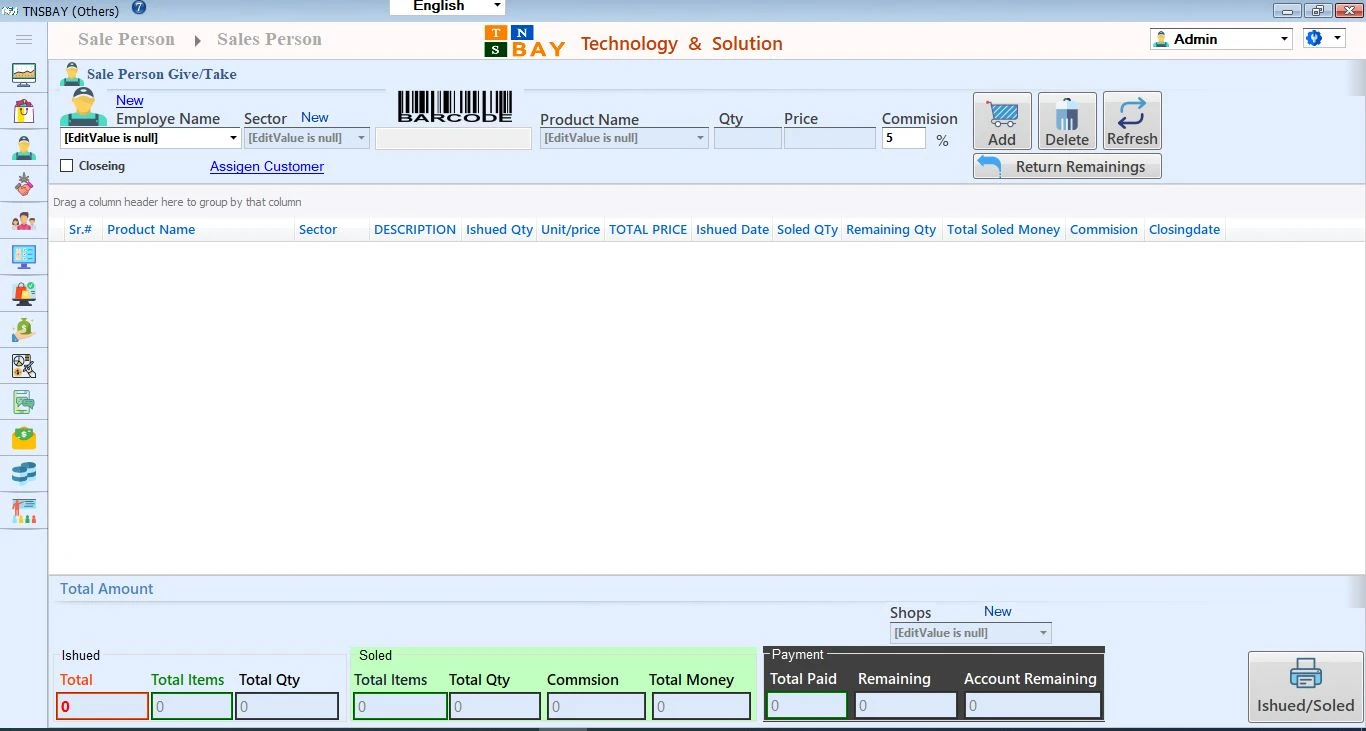
Task: Click the Assigen Customer link
Action: click(267, 166)
